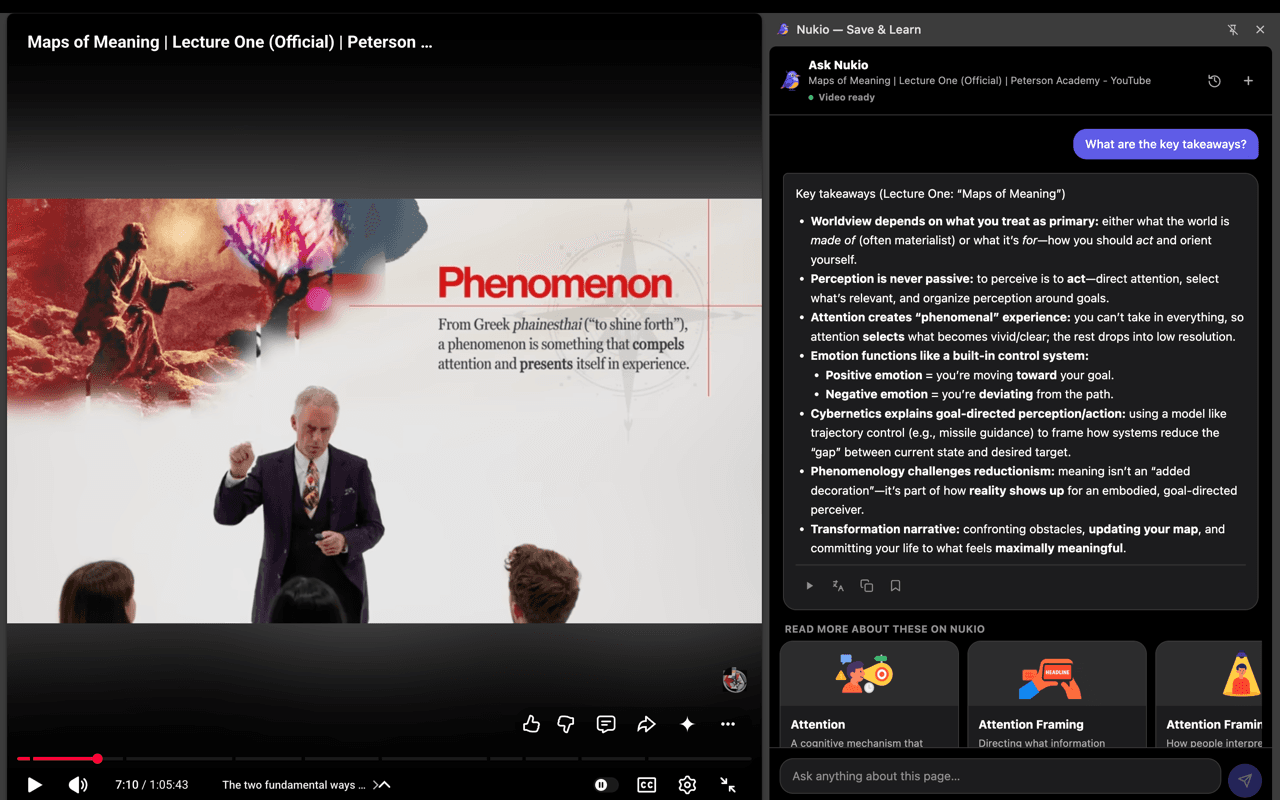Send the Nukio message

tap(1245, 780)
